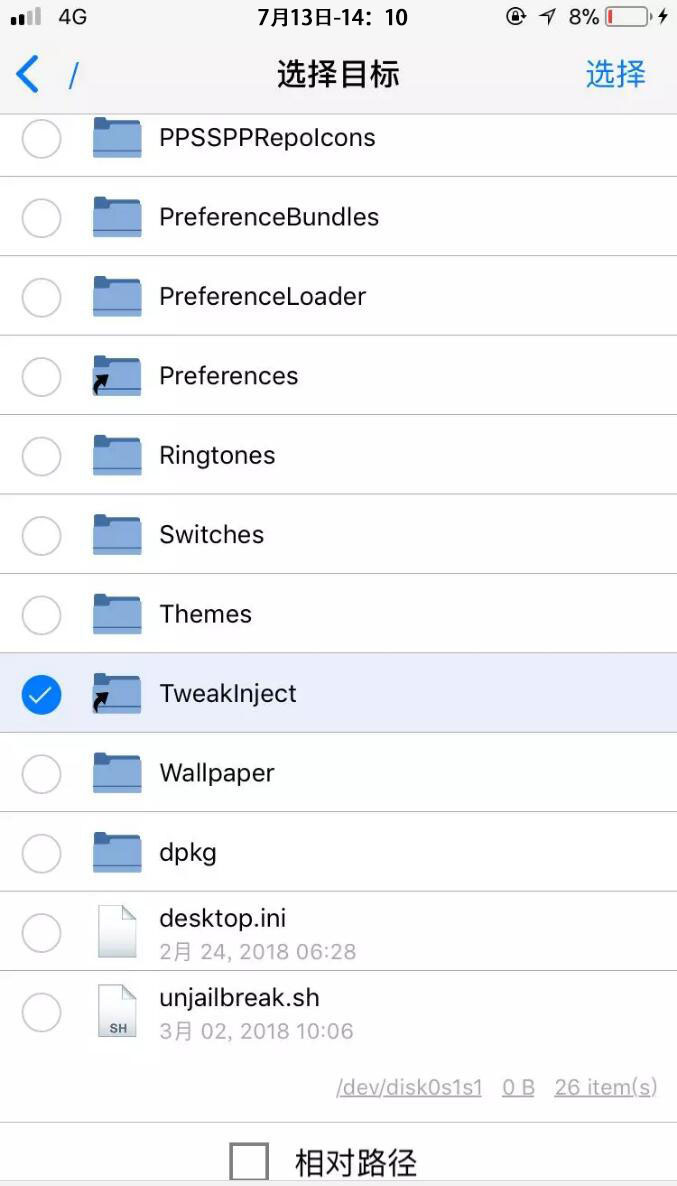The width and height of the screenshot is (677, 1186).
Task: Click the SH script icon for unjailbreak.sh
Action: point(116,1011)
